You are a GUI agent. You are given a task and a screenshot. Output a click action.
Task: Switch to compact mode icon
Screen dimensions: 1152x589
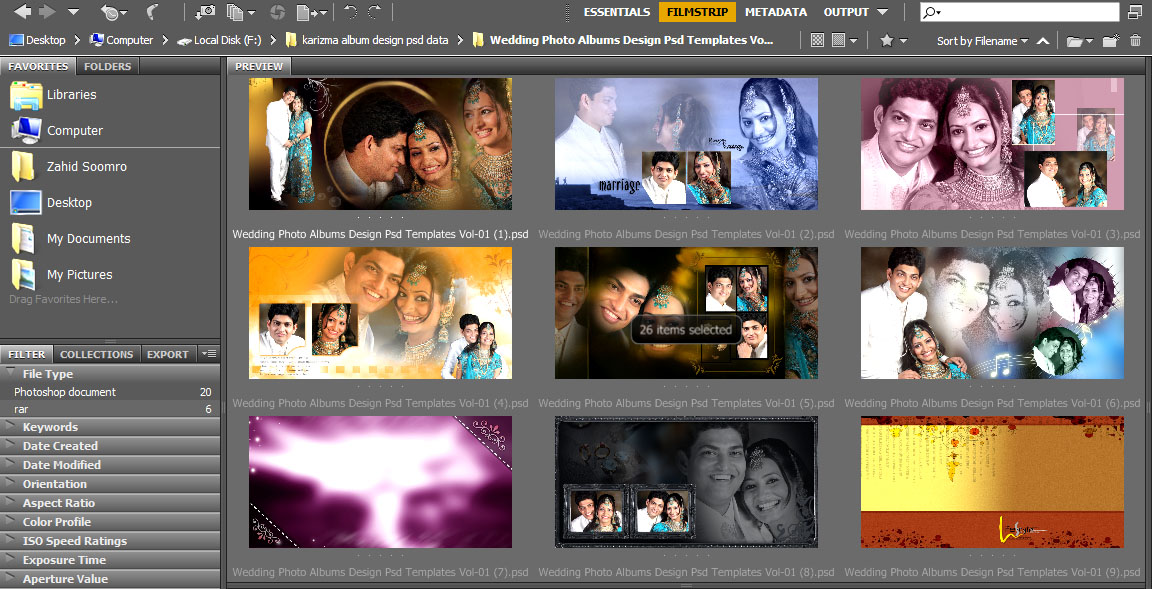point(1134,12)
